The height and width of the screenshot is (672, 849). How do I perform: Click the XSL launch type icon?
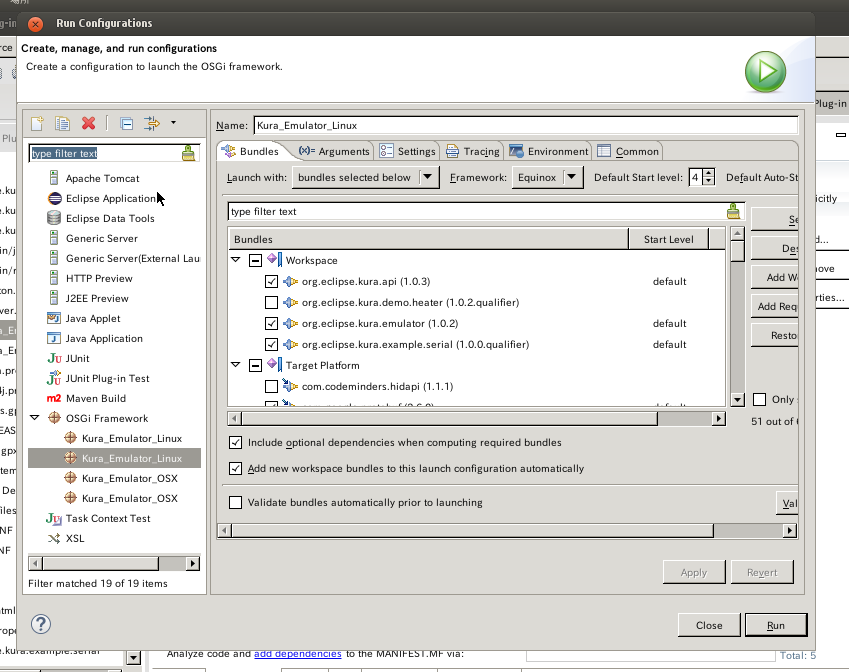54,538
